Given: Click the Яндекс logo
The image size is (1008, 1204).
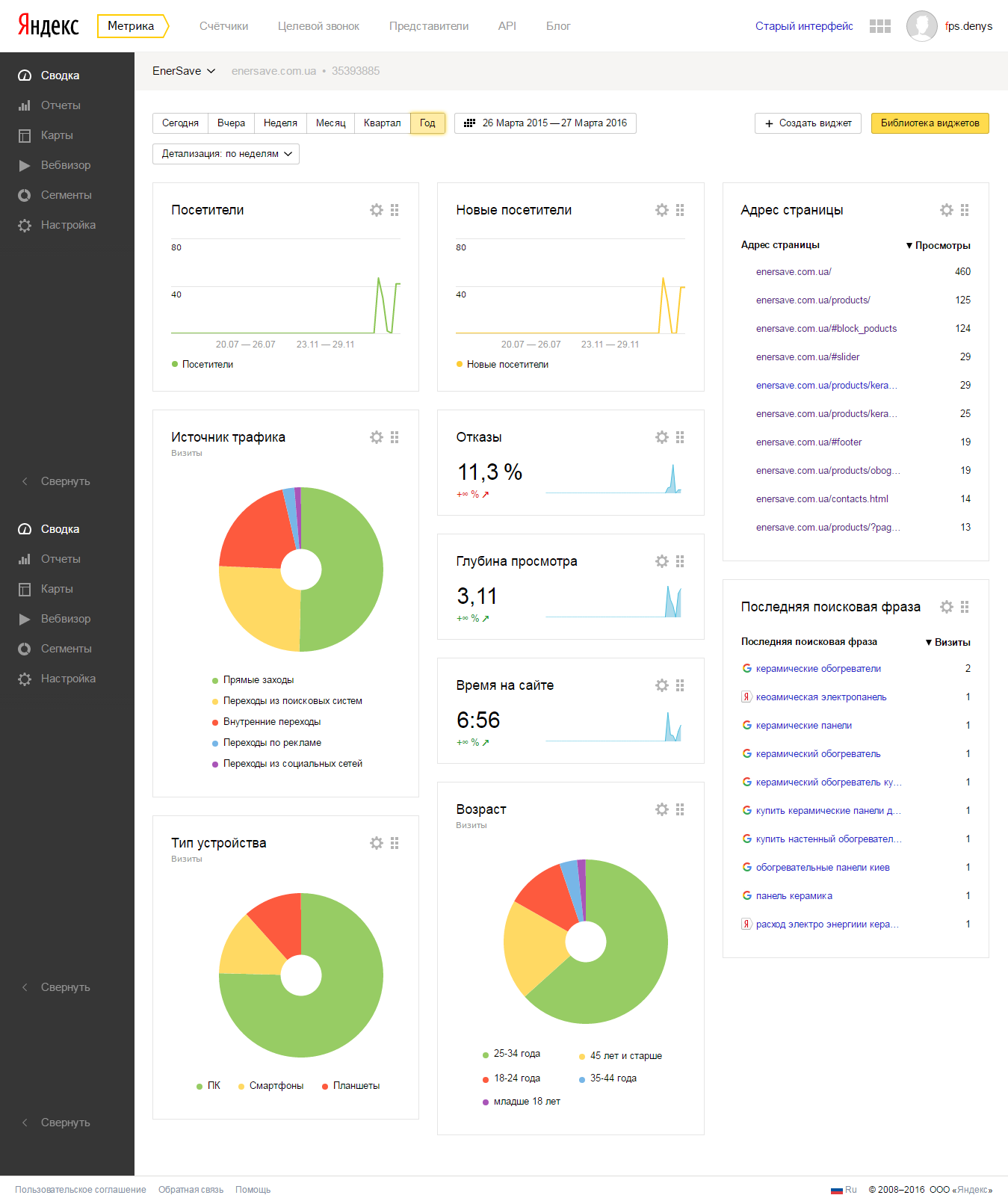Looking at the screenshot, I should click(49, 26).
